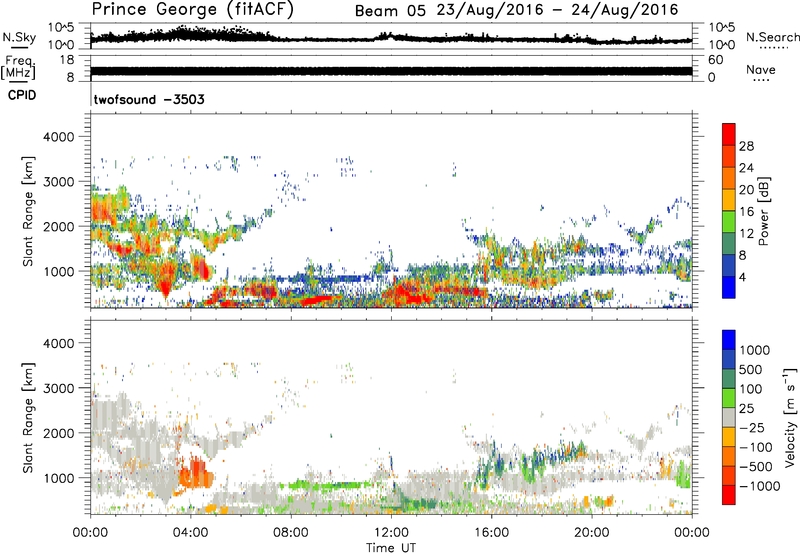Click the red swatch in the Power color bar

pos(729,134)
